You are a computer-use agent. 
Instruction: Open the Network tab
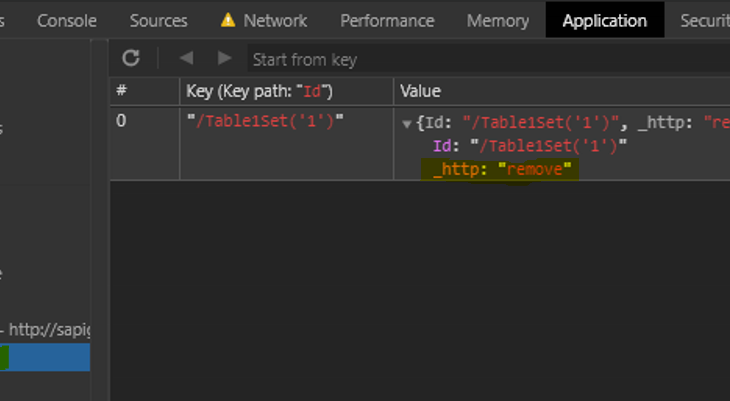tap(275, 20)
